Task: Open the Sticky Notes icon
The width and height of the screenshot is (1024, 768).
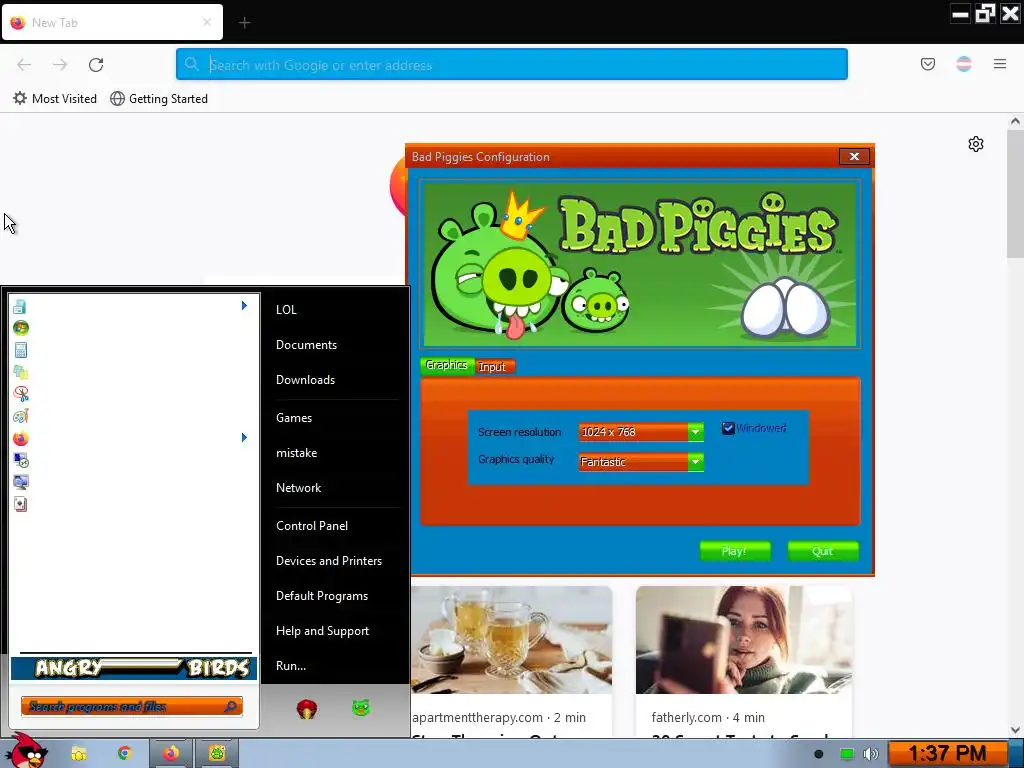Action: pyautogui.click(x=20, y=372)
